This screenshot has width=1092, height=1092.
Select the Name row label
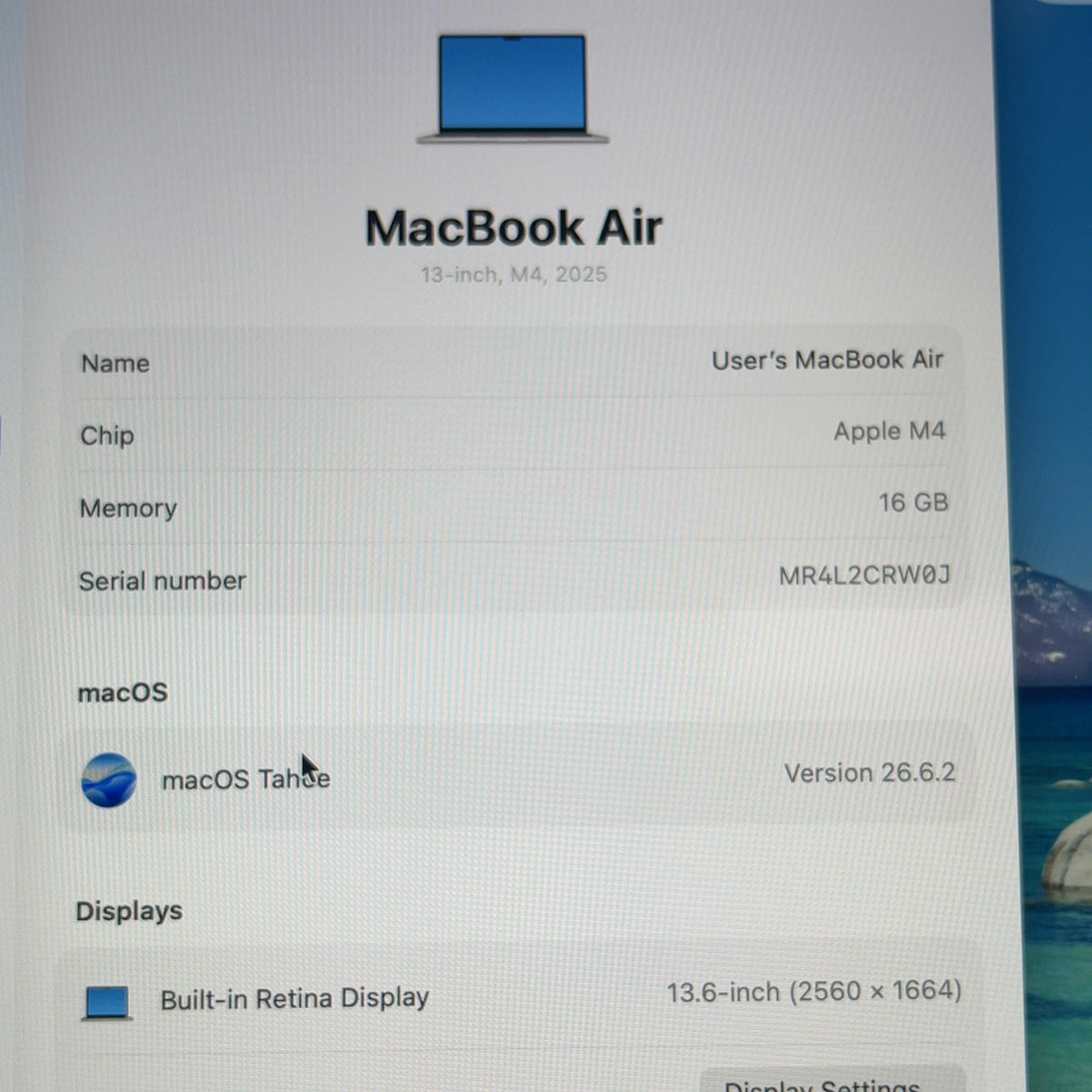(x=116, y=364)
